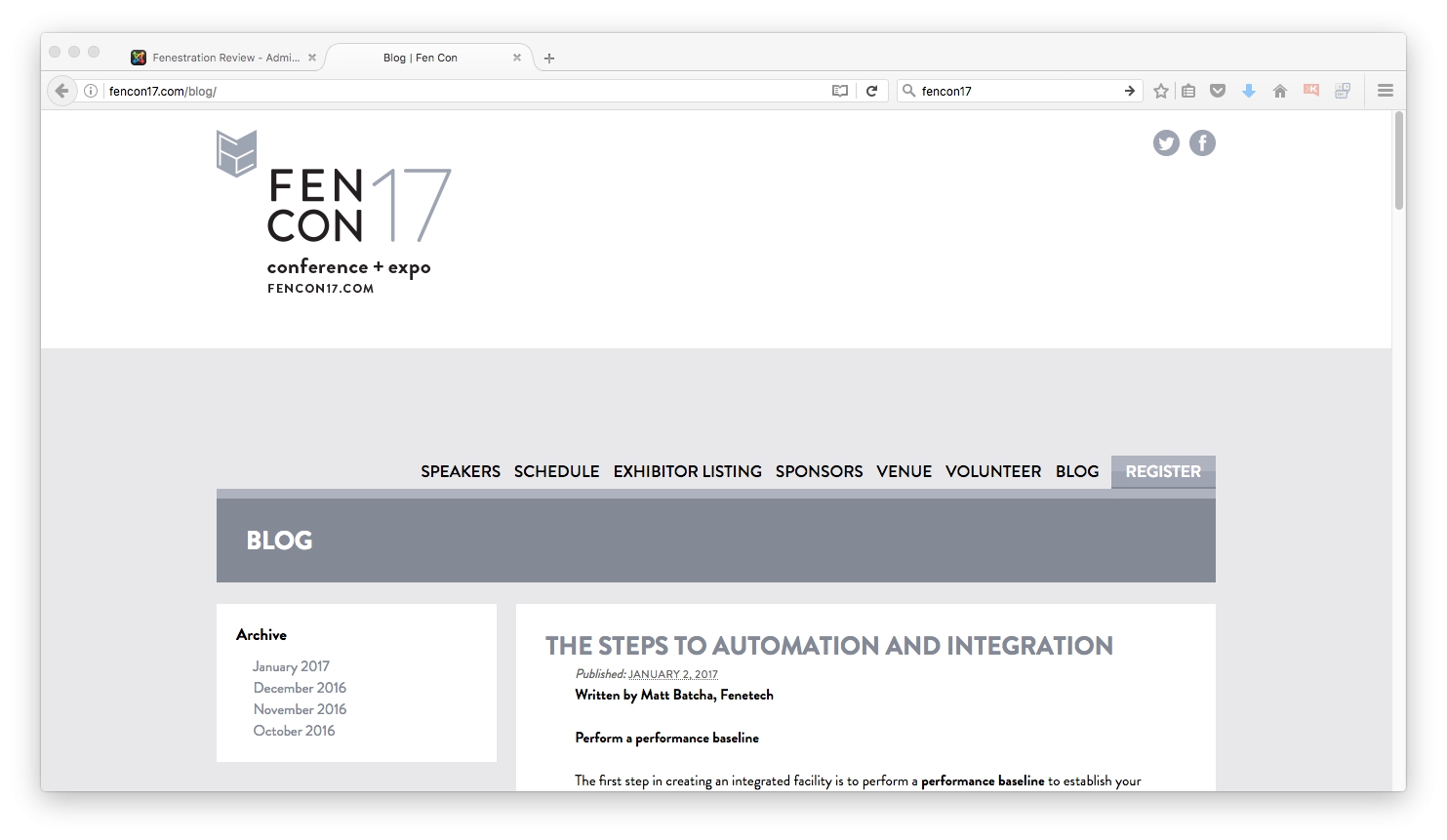The image size is (1447, 840).
Task: Click the BLOG banner title
Action: (x=279, y=540)
